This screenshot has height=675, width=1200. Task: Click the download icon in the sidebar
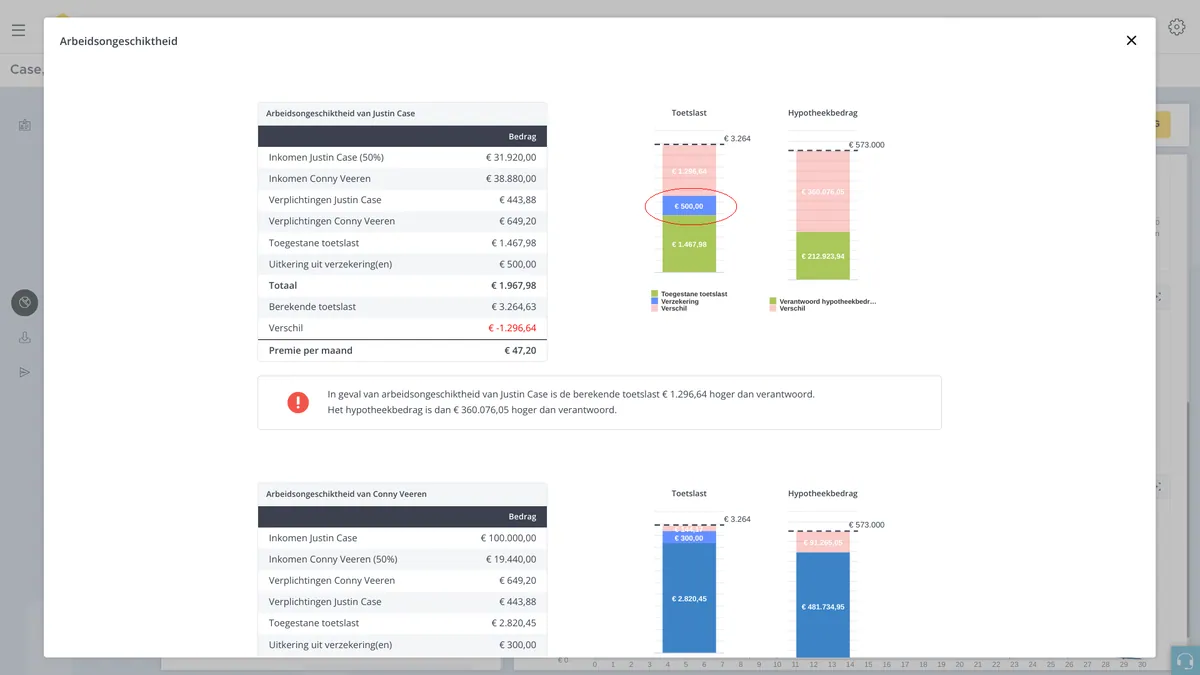click(x=25, y=338)
